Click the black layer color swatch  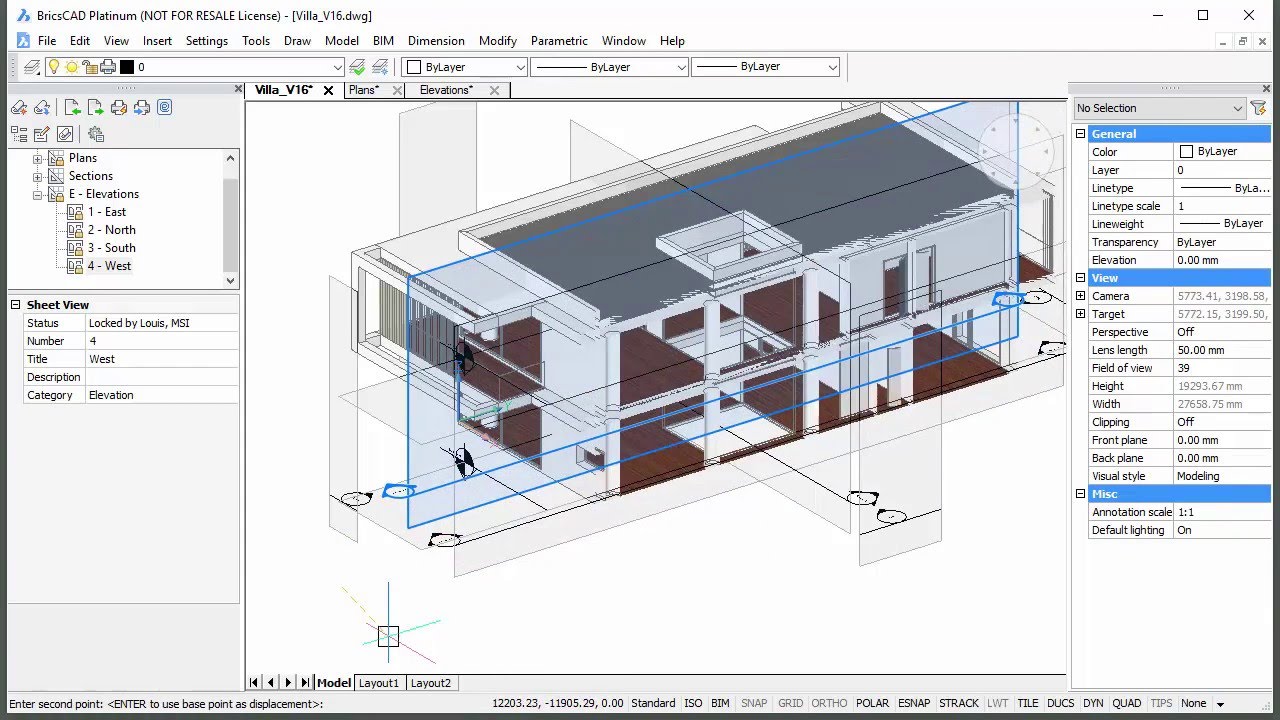pos(127,67)
